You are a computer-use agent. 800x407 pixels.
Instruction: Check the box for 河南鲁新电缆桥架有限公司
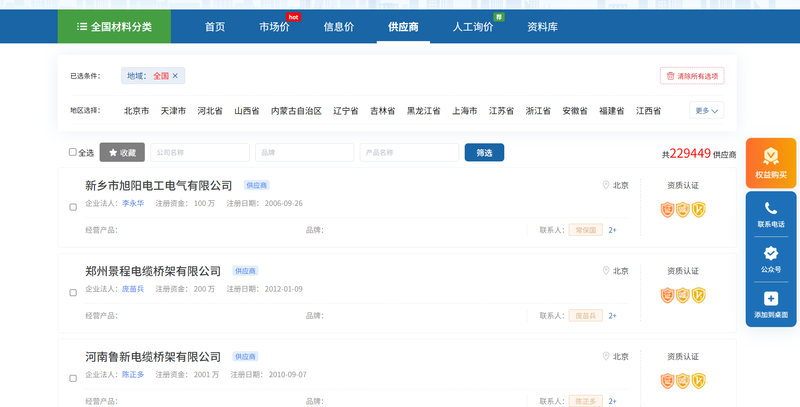73,378
